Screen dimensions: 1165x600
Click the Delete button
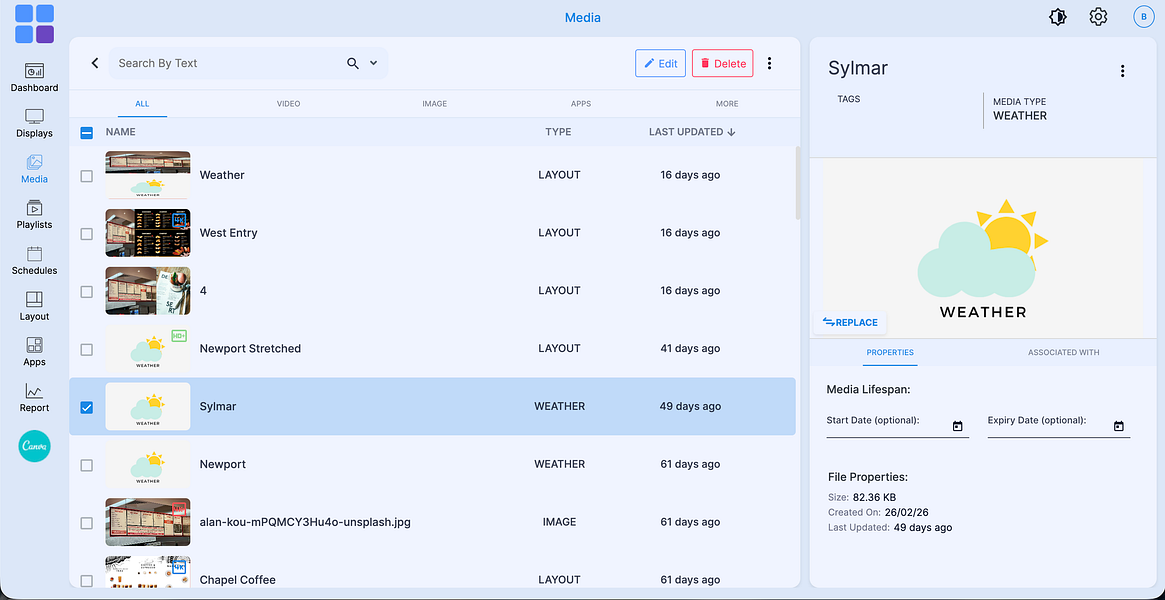pos(722,63)
